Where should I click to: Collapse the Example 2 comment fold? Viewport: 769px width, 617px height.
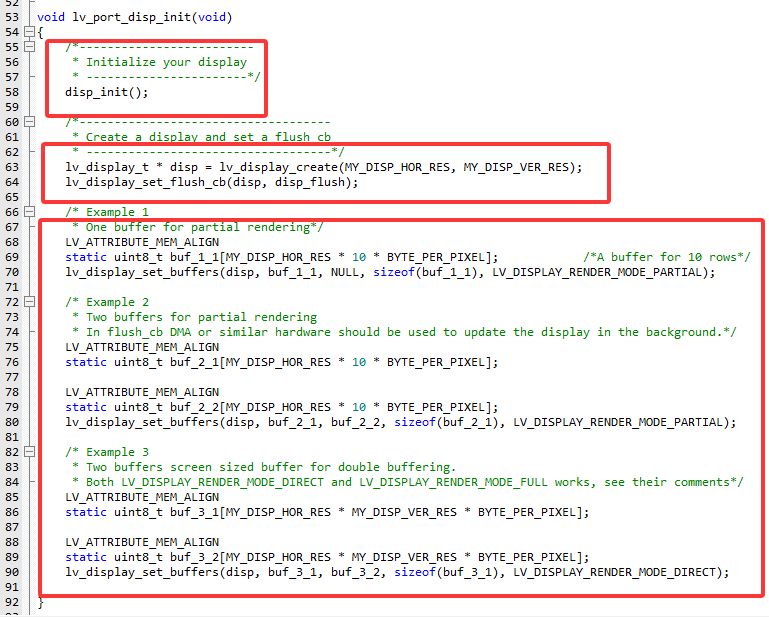point(29,302)
